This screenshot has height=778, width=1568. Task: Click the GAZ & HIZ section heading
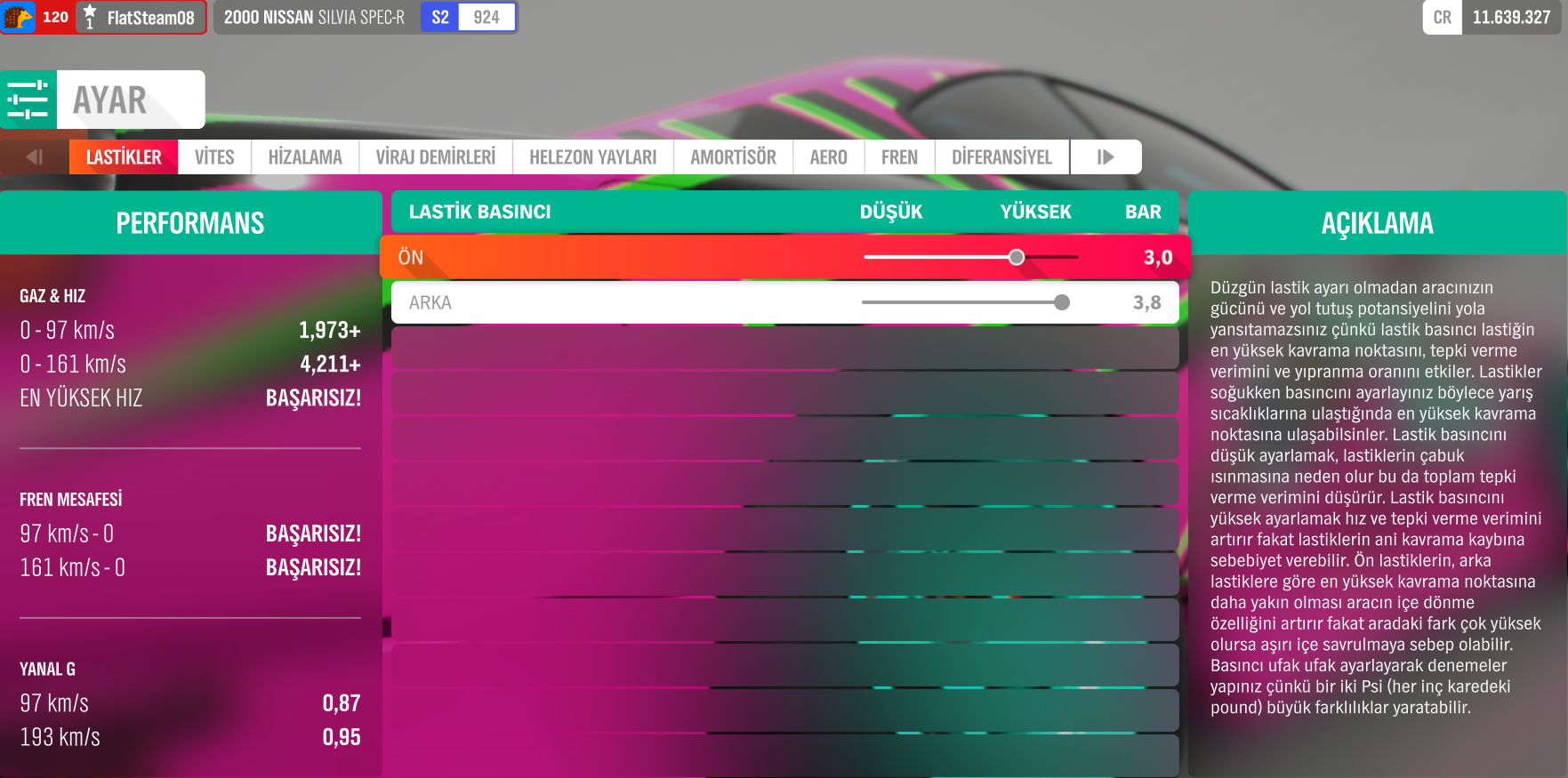(x=52, y=296)
